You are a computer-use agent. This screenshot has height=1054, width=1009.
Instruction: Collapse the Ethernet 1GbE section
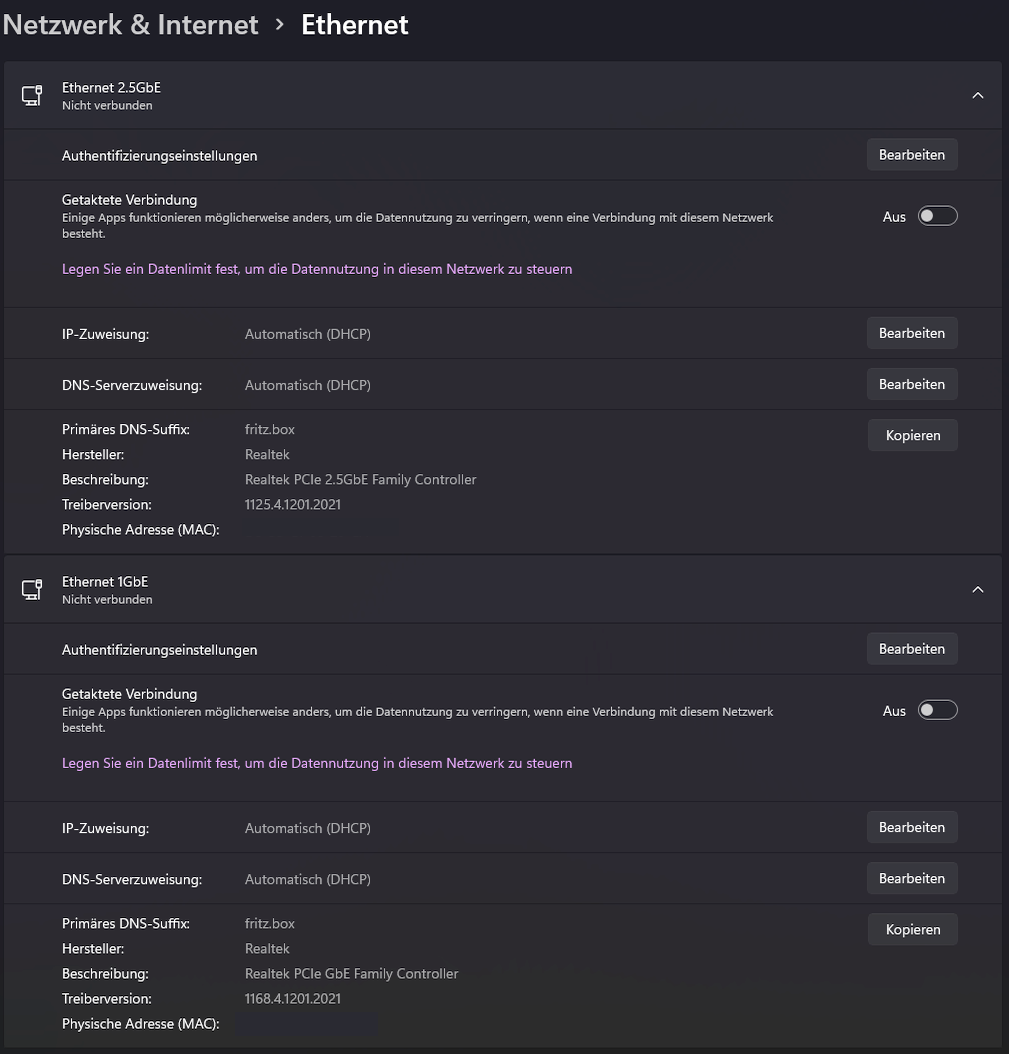pyautogui.click(x=978, y=590)
